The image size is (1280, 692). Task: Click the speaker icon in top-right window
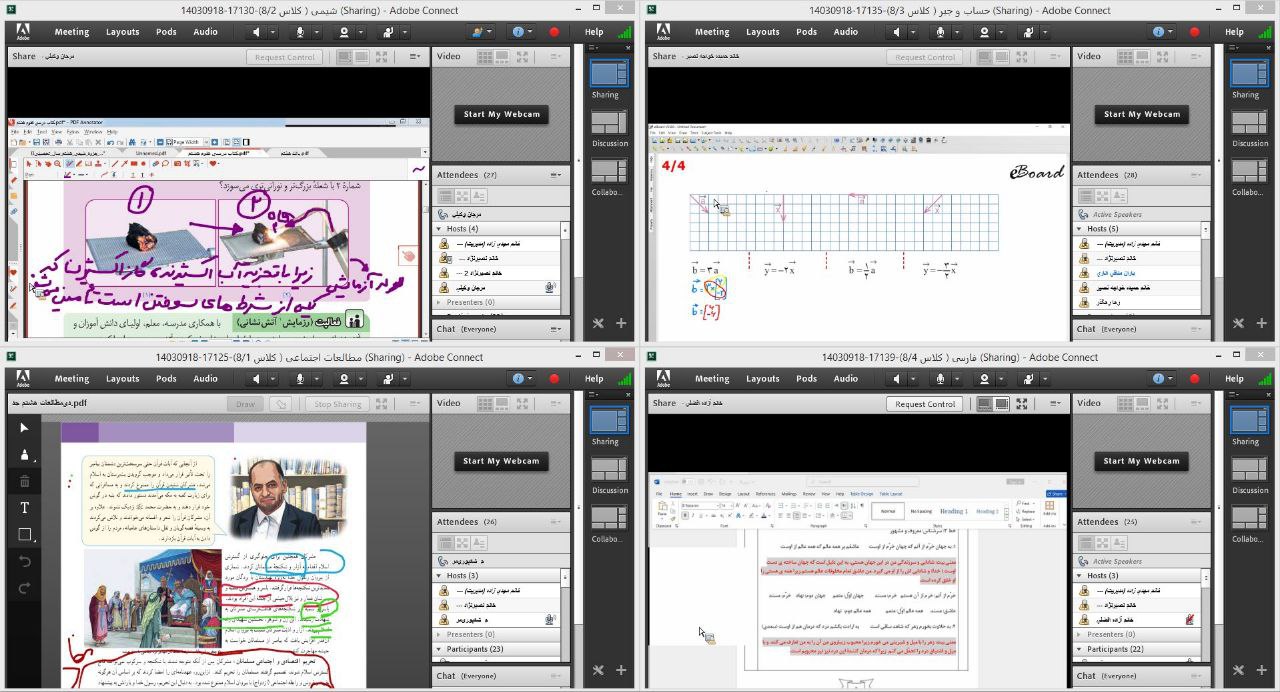[897, 32]
